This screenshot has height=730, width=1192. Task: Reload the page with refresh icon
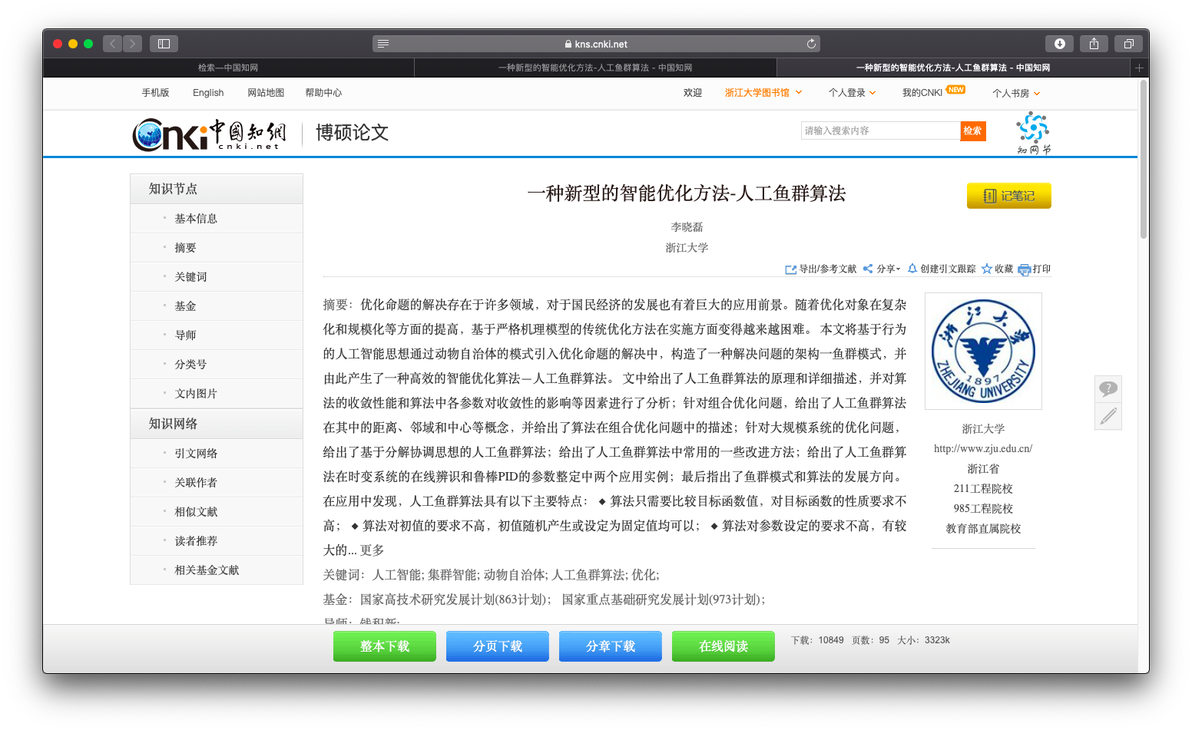[x=811, y=43]
